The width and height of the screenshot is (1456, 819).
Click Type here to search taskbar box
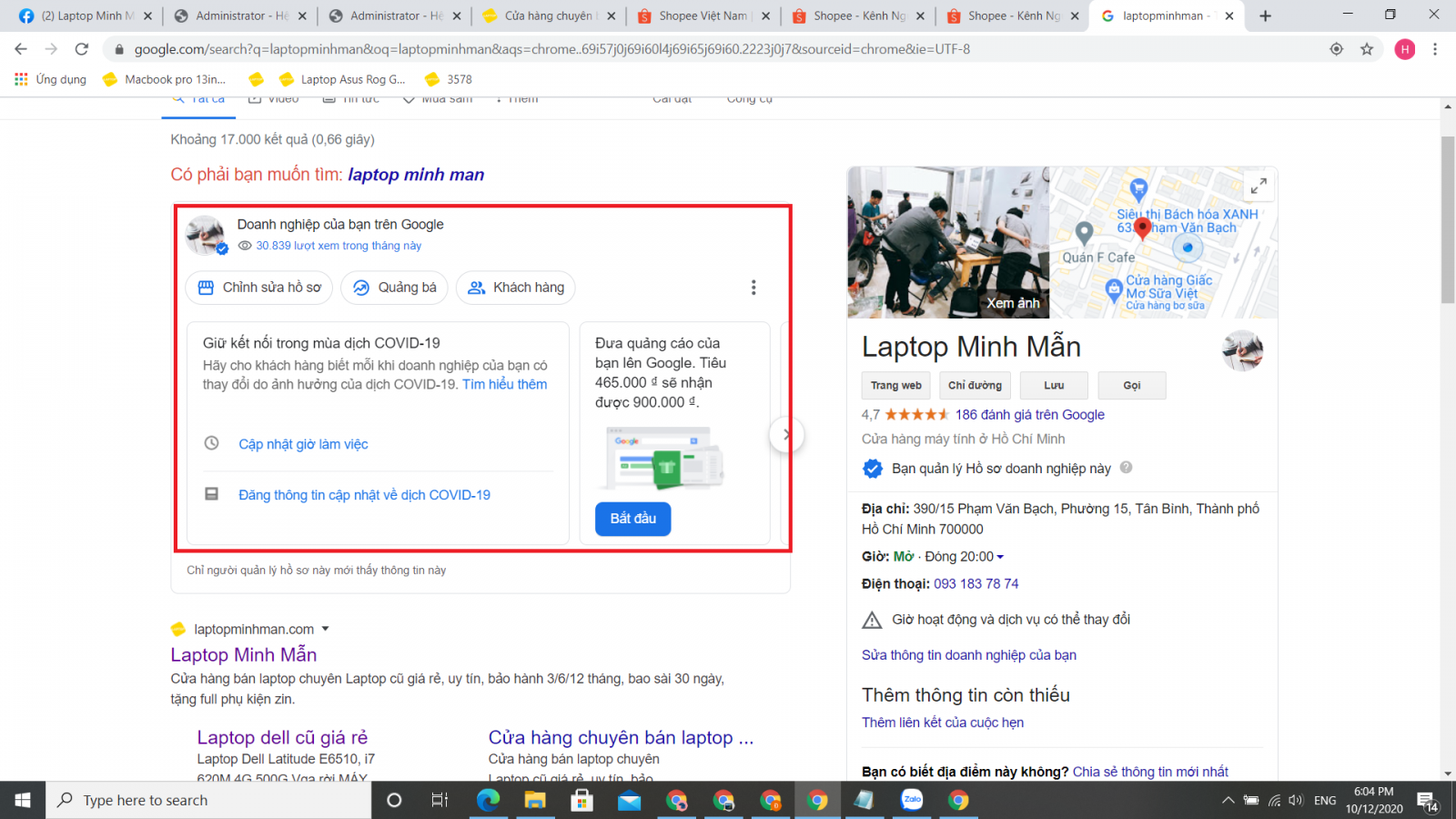click(x=208, y=800)
